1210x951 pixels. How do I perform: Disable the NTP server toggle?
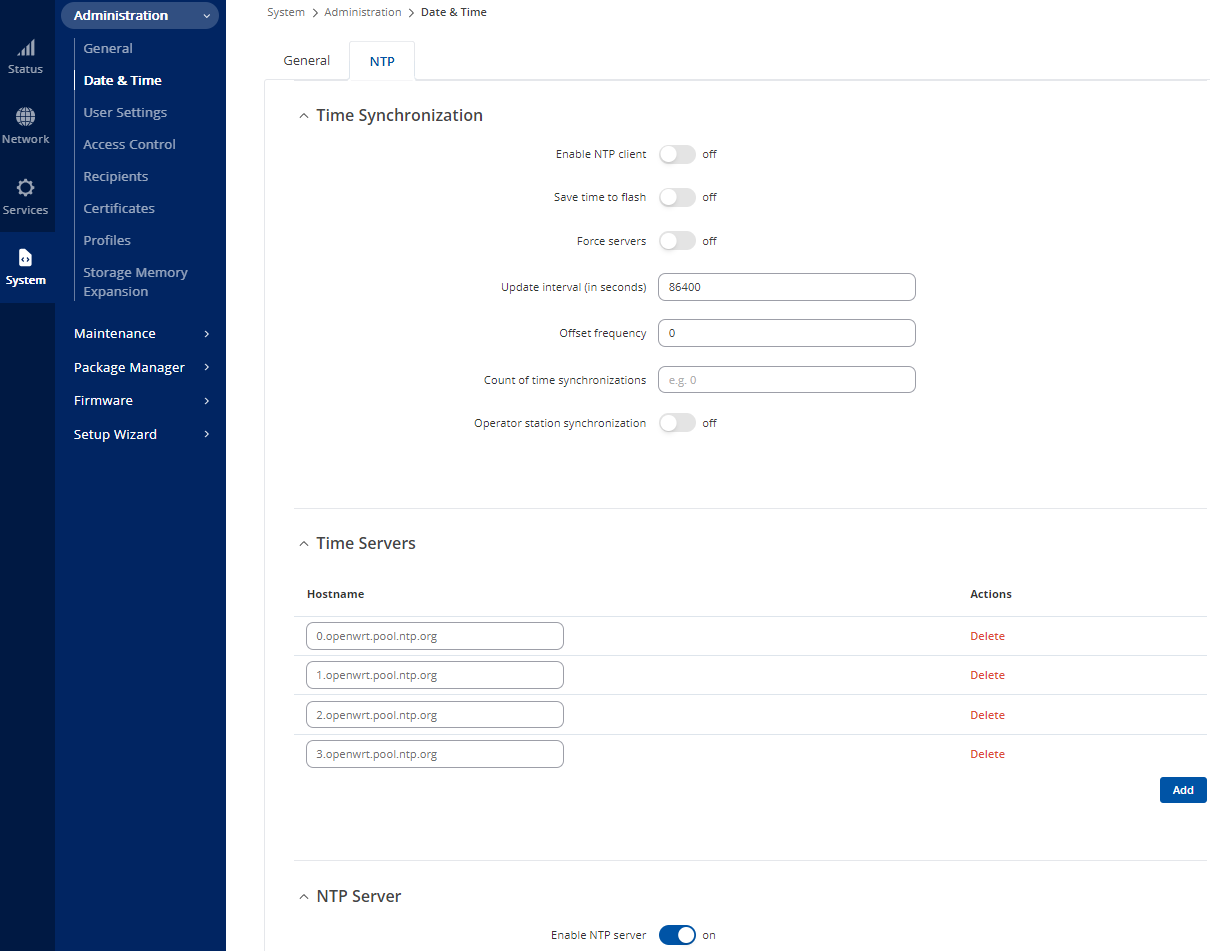677,935
